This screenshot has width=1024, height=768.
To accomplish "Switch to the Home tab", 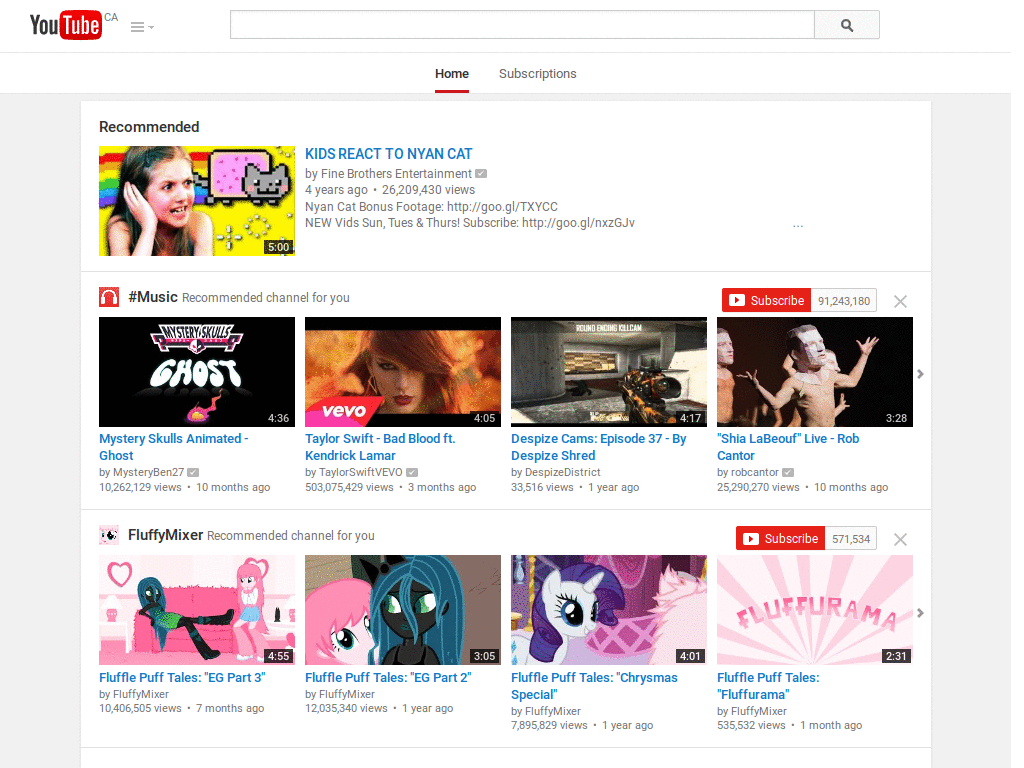I will point(452,74).
